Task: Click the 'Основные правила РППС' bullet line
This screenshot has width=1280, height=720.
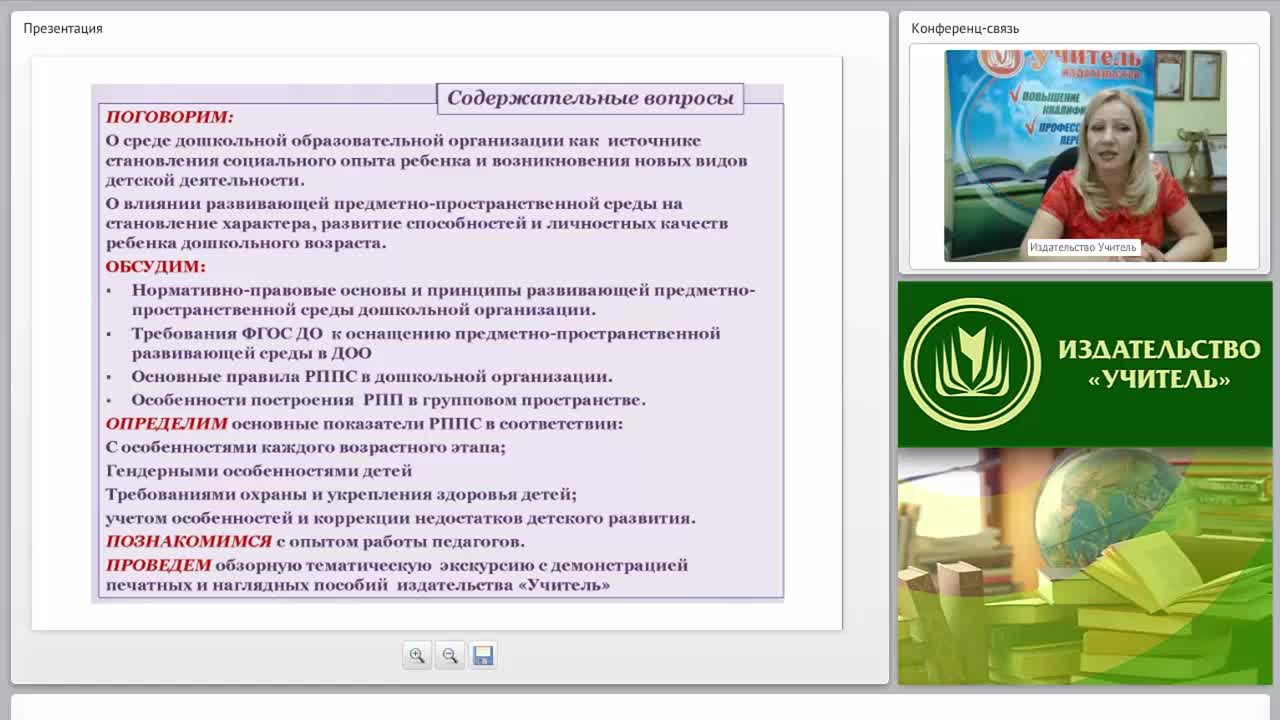Action: pos(372,377)
